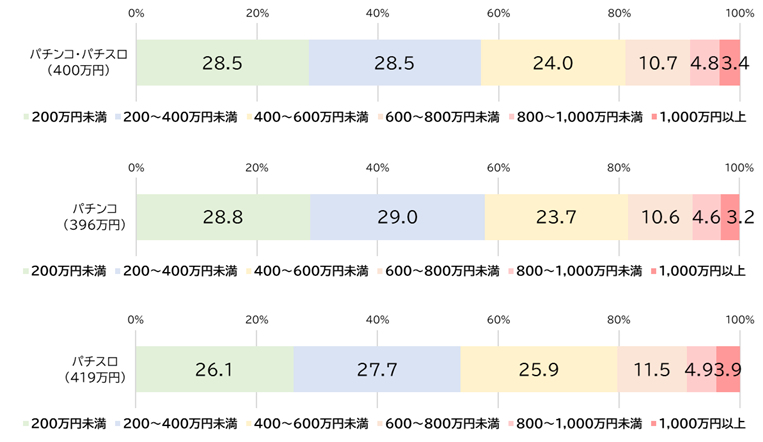
Task: Click the 27.7 blue segment in the パチスロ bar
Action: [x=377, y=369]
